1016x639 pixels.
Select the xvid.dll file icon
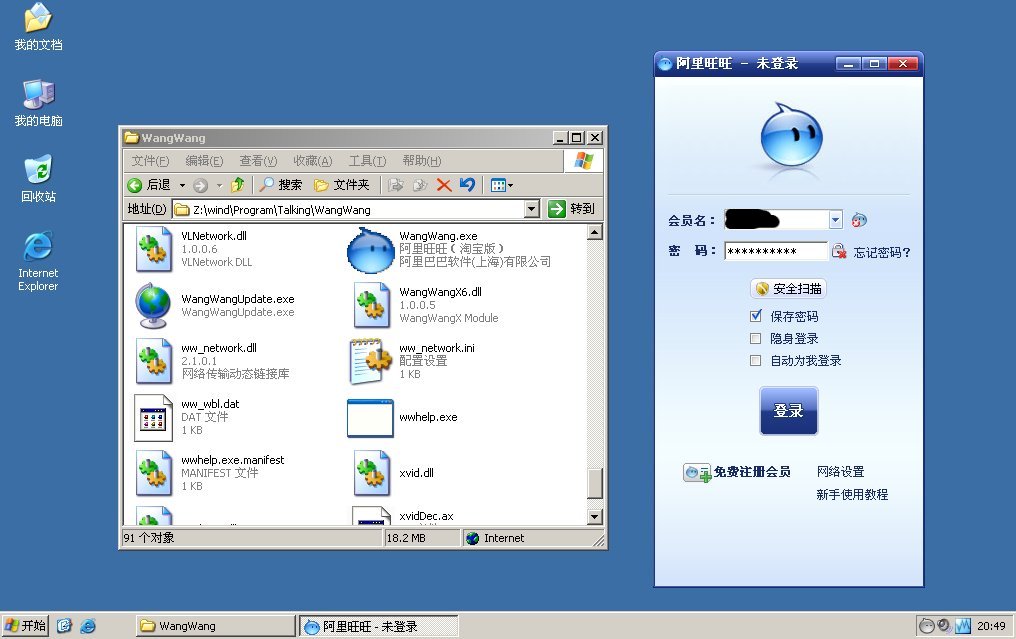click(x=371, y=473)
